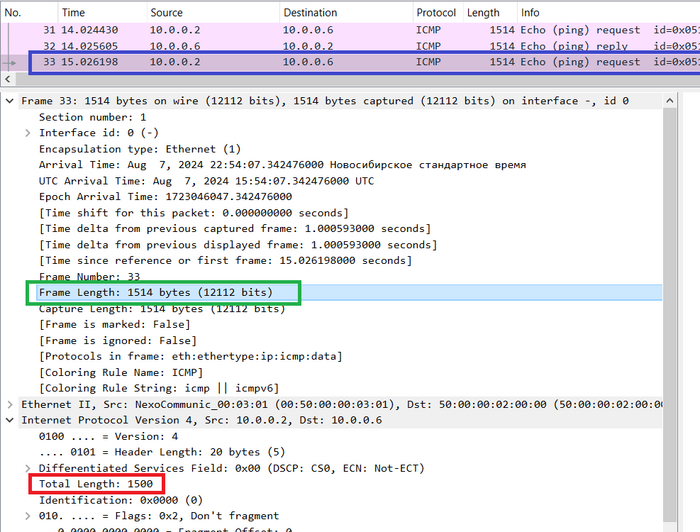Viewport: 700px width, 532px height.
Task: Select Frame is marked: False row
Action: point(114,324)
